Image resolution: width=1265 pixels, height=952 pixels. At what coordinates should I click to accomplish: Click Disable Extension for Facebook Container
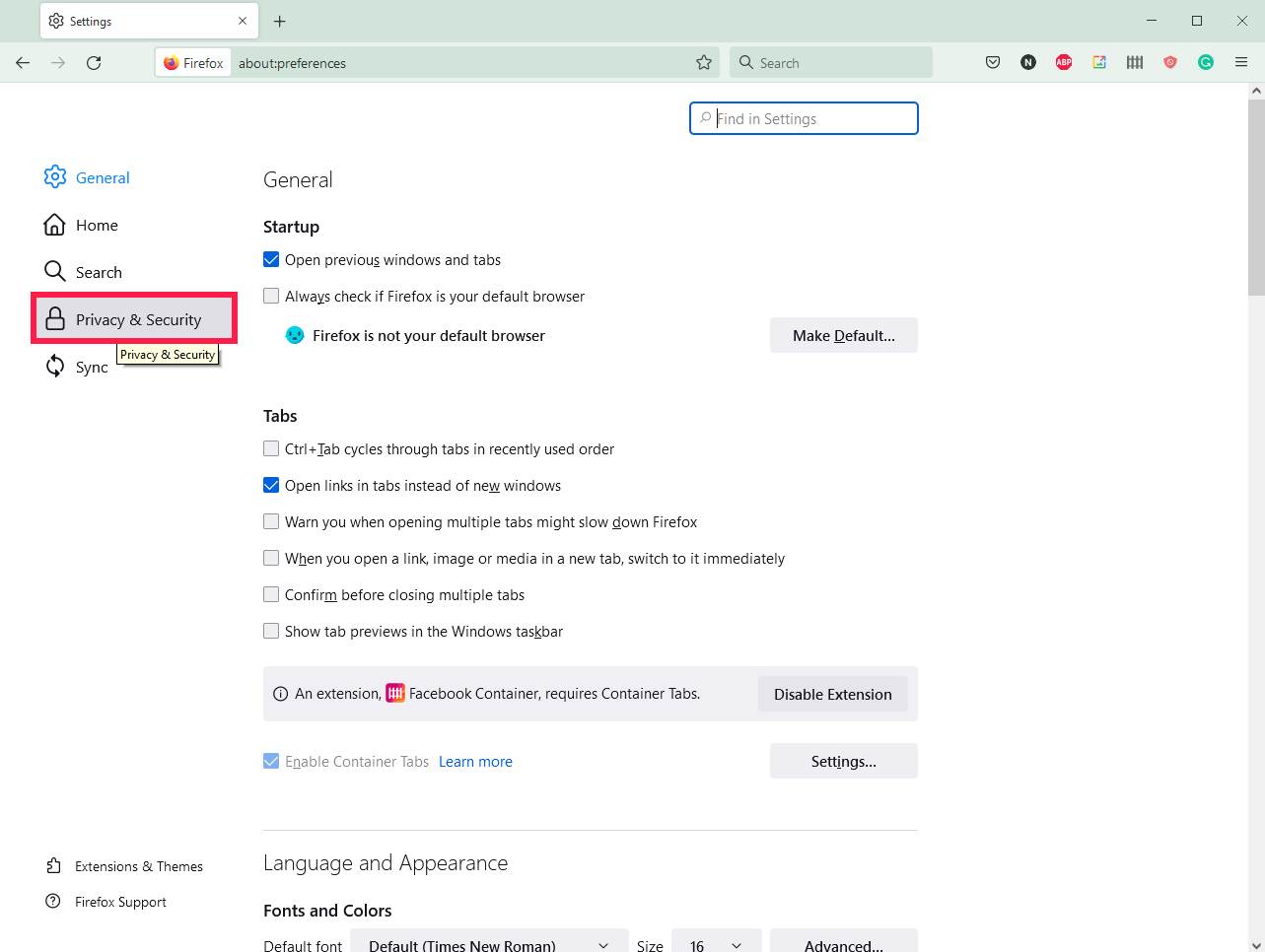click(x=832, y=694)
